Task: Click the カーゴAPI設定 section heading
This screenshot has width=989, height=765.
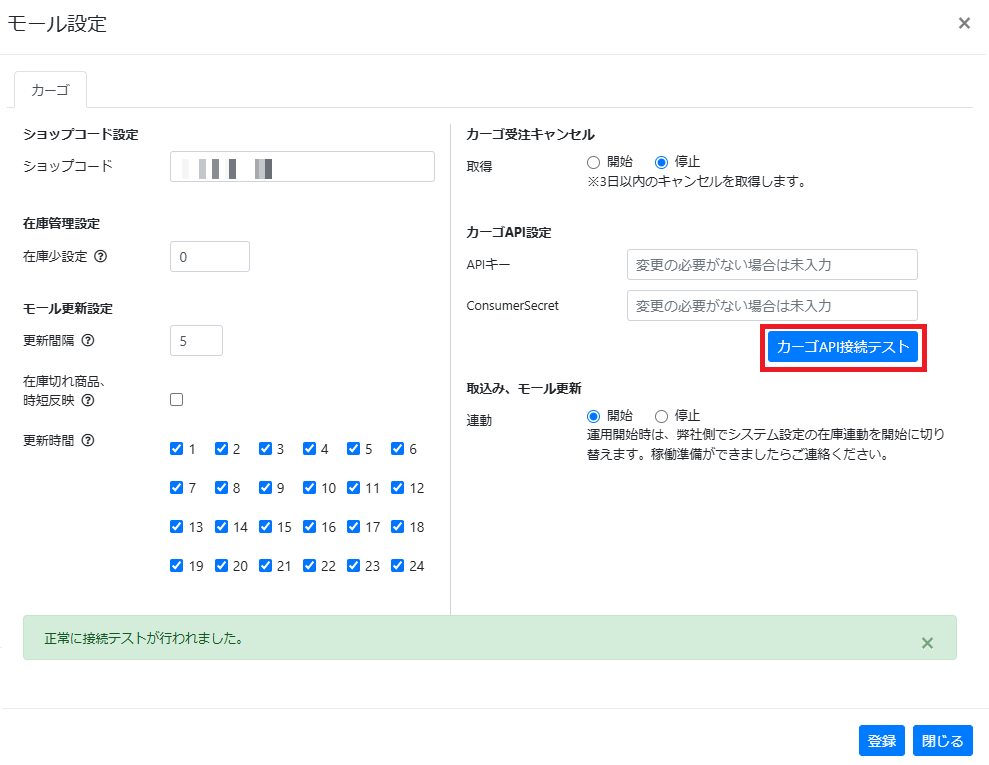Action: click(x=508, y=232)
